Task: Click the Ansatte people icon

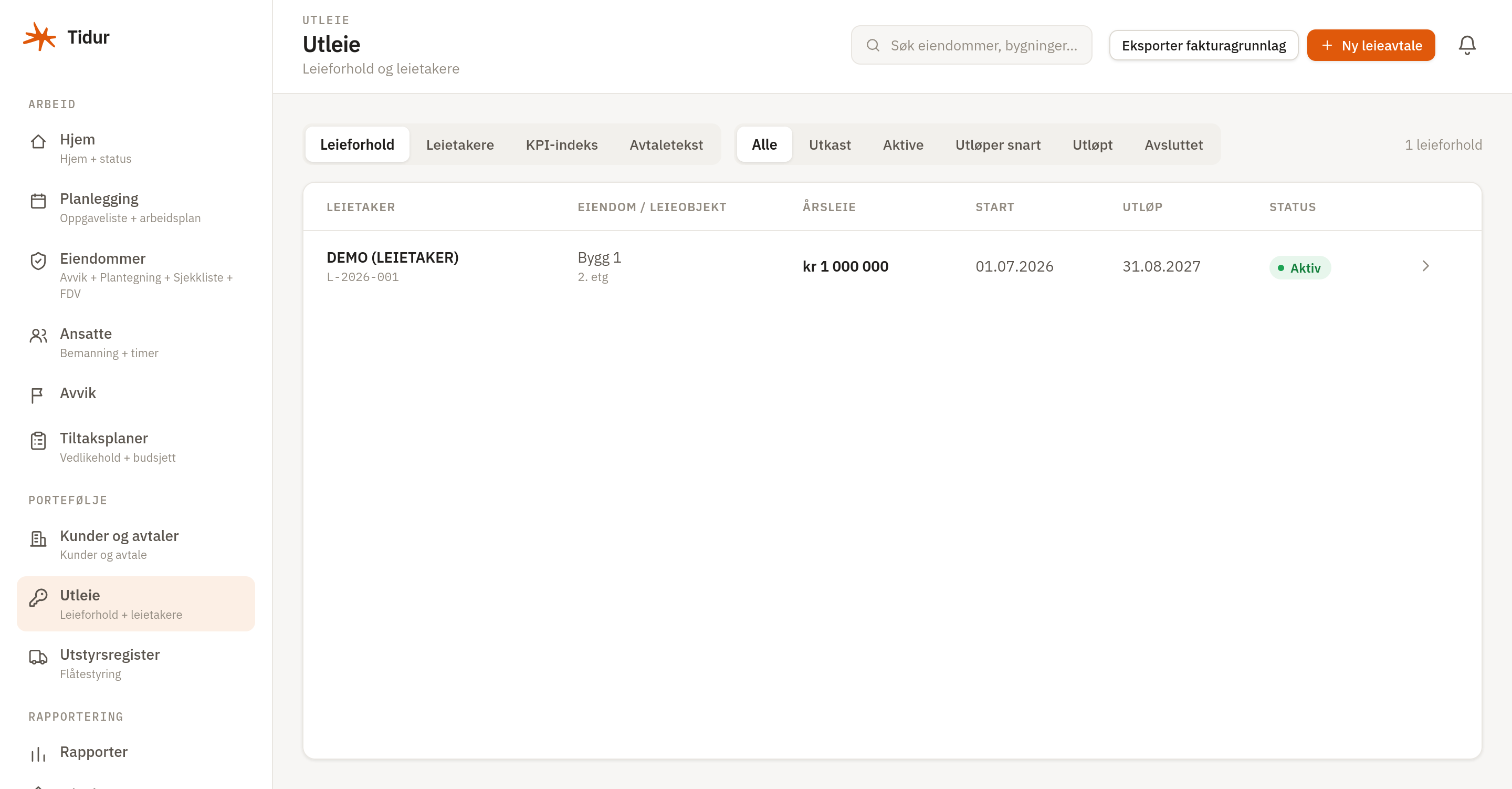Action: (38, 336)
